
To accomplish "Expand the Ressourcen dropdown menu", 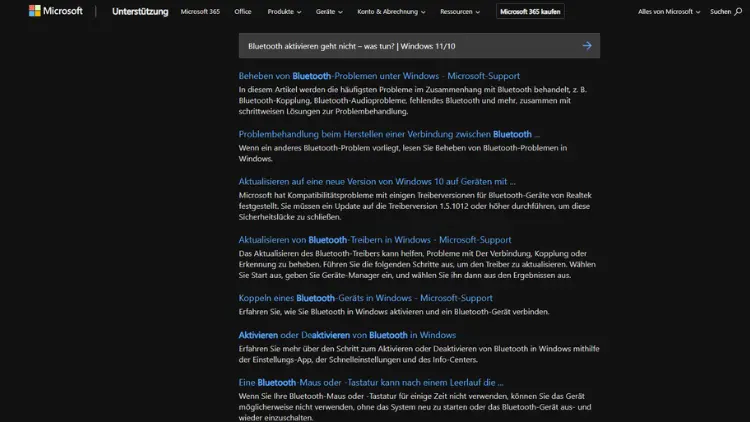I will pos(461,12).
